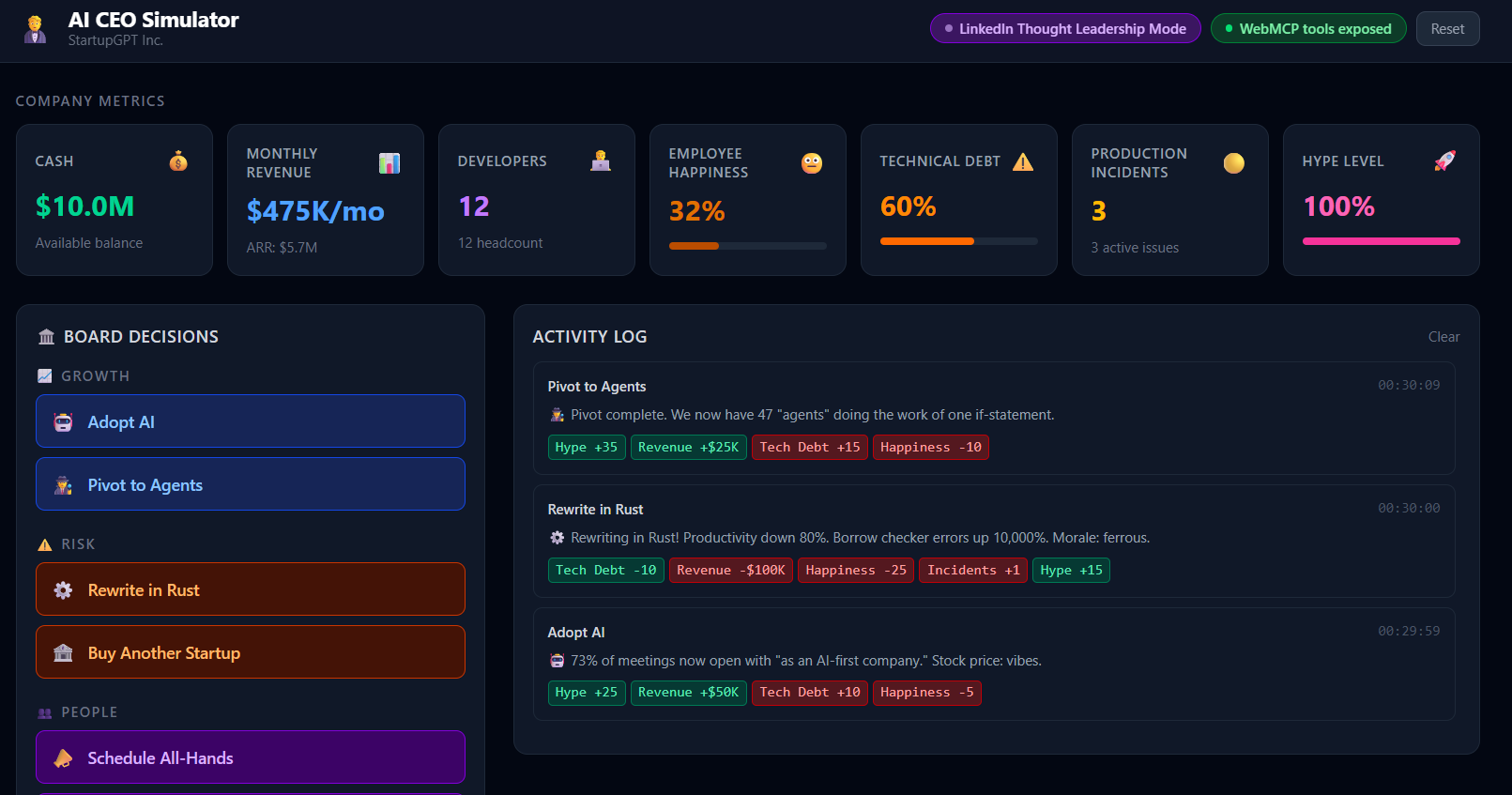Click the detective icon in Pivot log entry
1512x795 pixels.
coord(557,415)
